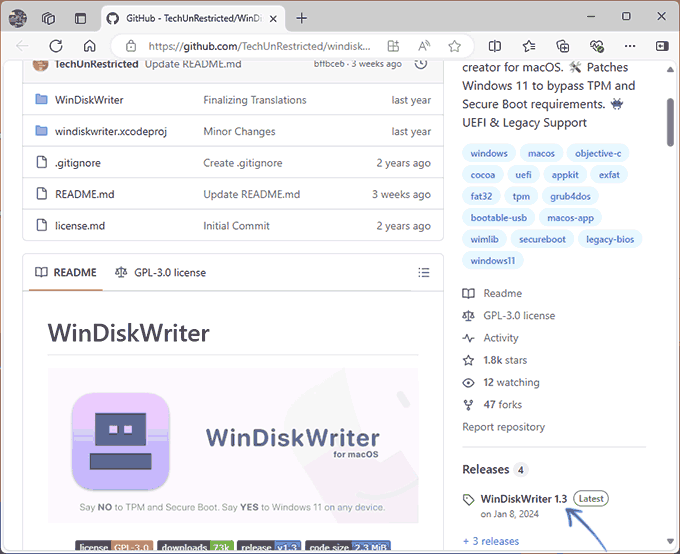Open the WinDiskWriter folder
The image size is (680, 554).
(x=89, y=100)
